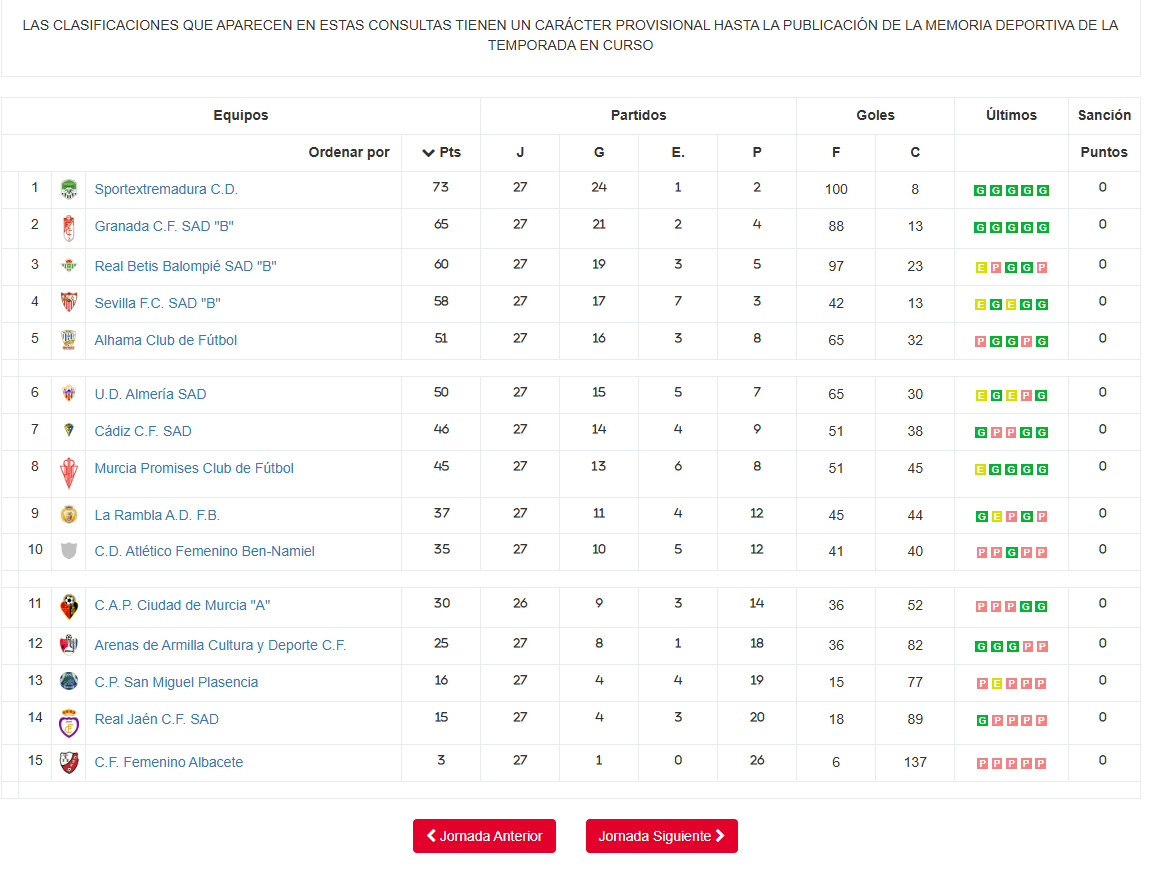The height and width of the screenshot is (872, 1150).
Task: Click Granada "B" 65 points value
Action: (x=441, y=224)
